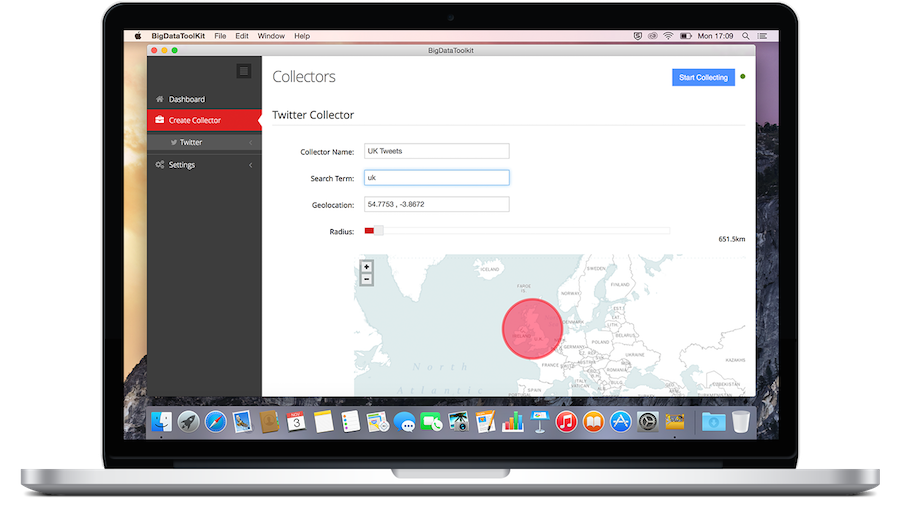Viewport: 900px width, 531px height.
Task: Open Settings in the sidebar
Action: (x=204, y=165)
